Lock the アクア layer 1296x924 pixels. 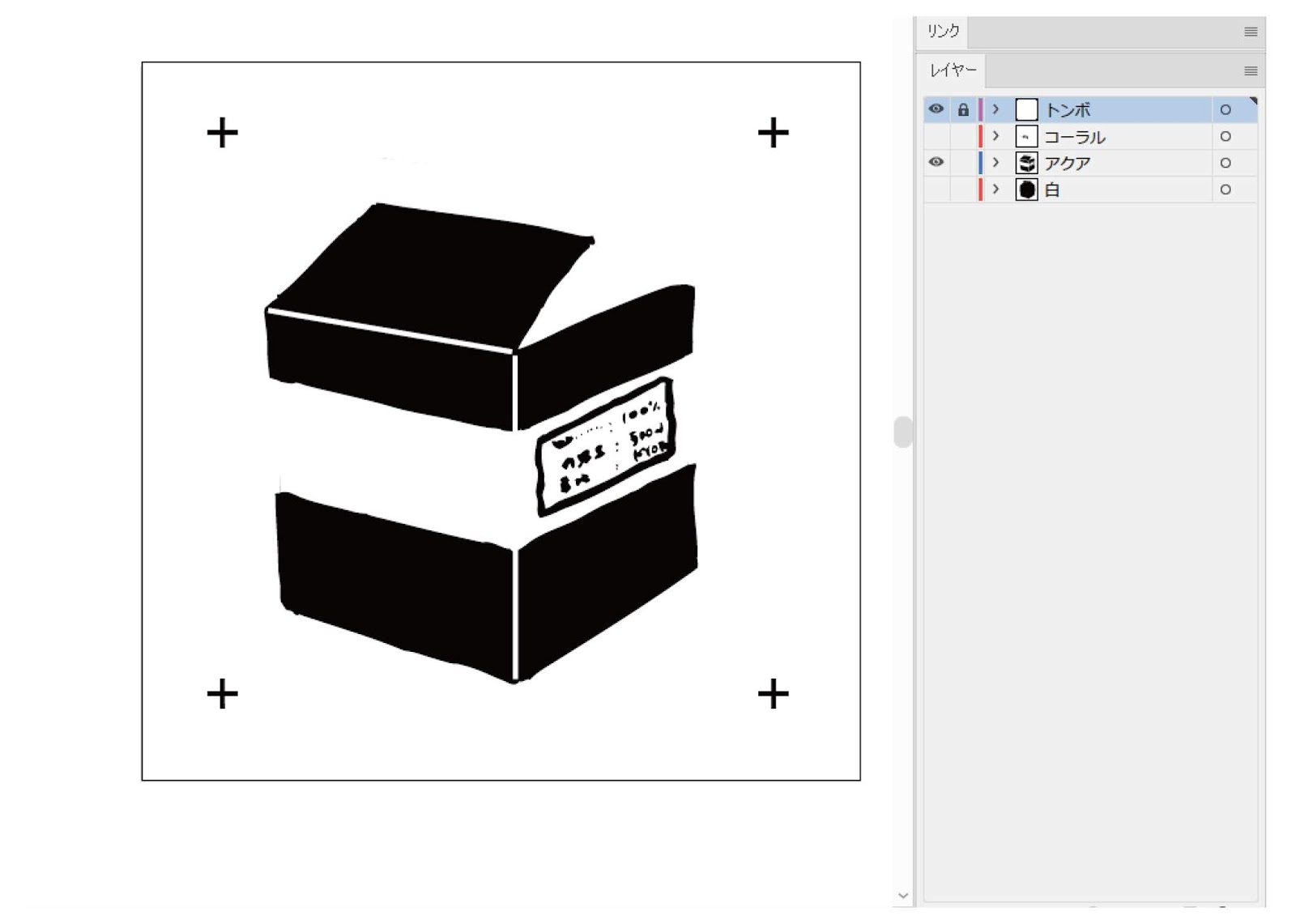[x=963, y=163]
